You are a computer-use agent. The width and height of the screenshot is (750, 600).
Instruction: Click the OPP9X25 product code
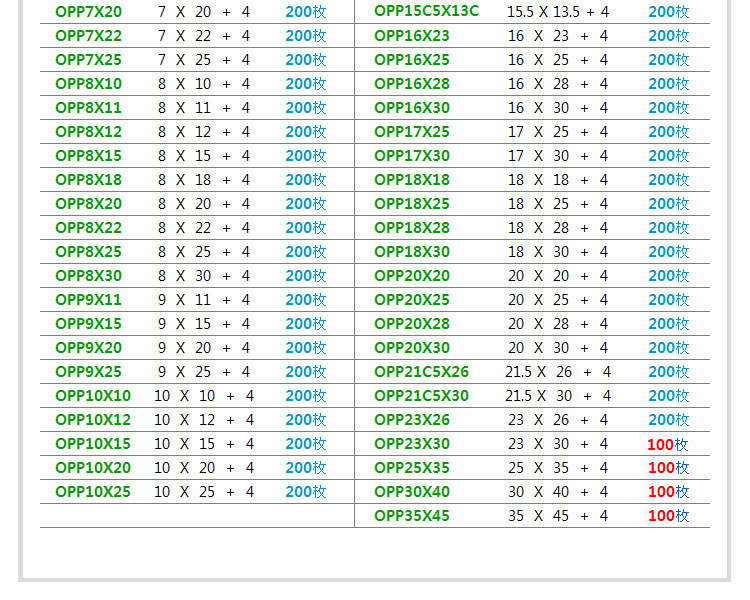(x=88, y=372)
